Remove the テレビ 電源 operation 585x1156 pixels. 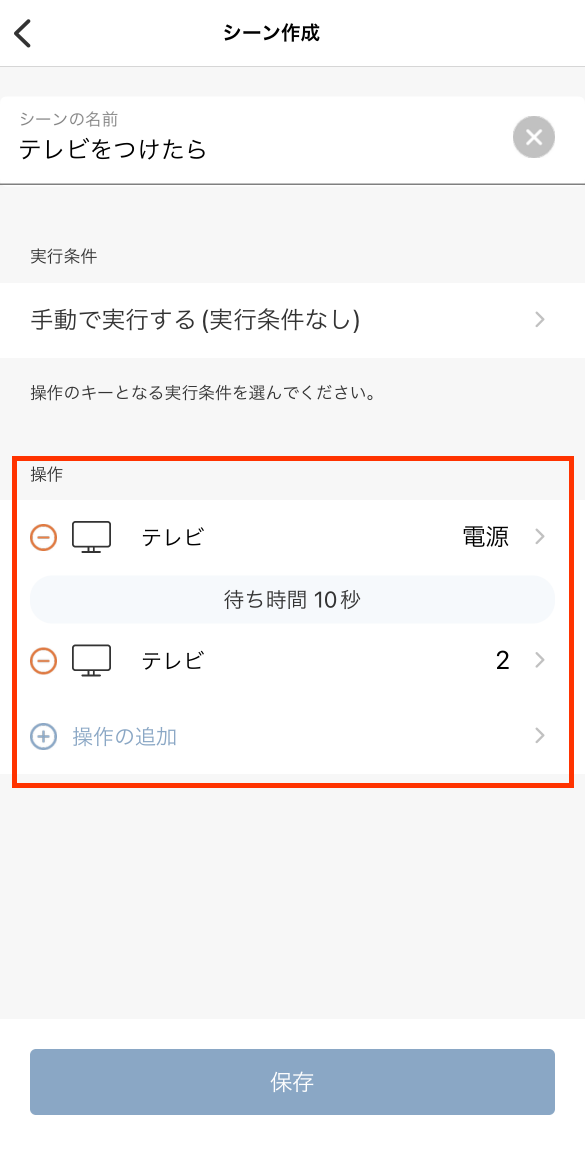(x=44, y=537)
